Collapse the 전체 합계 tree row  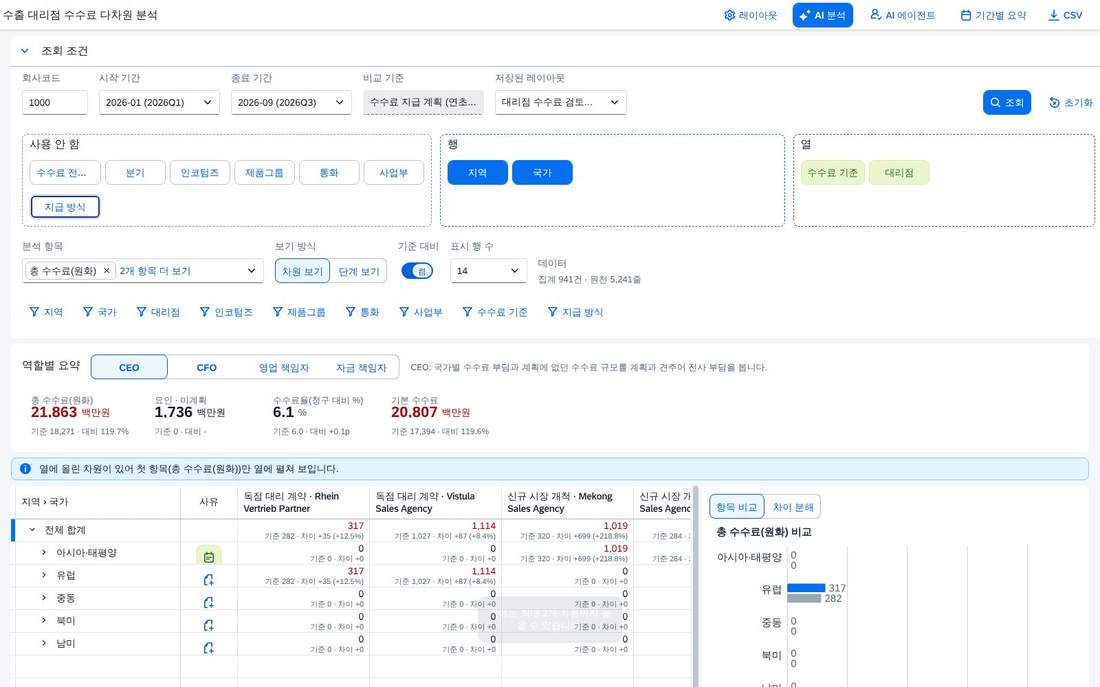click(x=32, y=530)
